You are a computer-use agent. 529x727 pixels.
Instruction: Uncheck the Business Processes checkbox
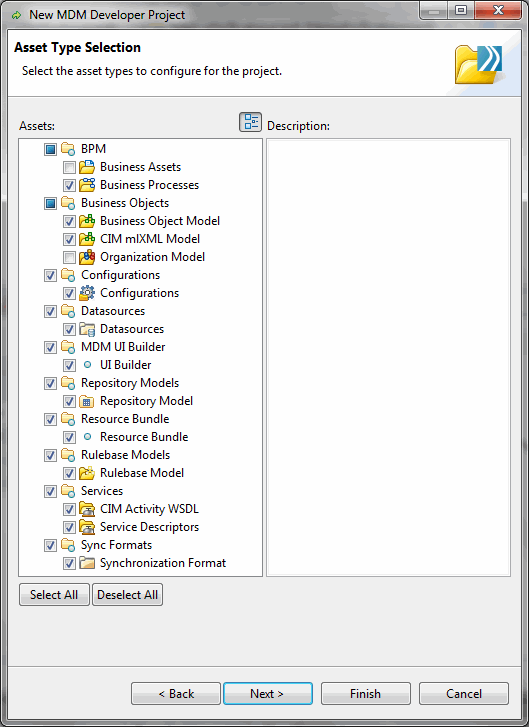(70, 185)
